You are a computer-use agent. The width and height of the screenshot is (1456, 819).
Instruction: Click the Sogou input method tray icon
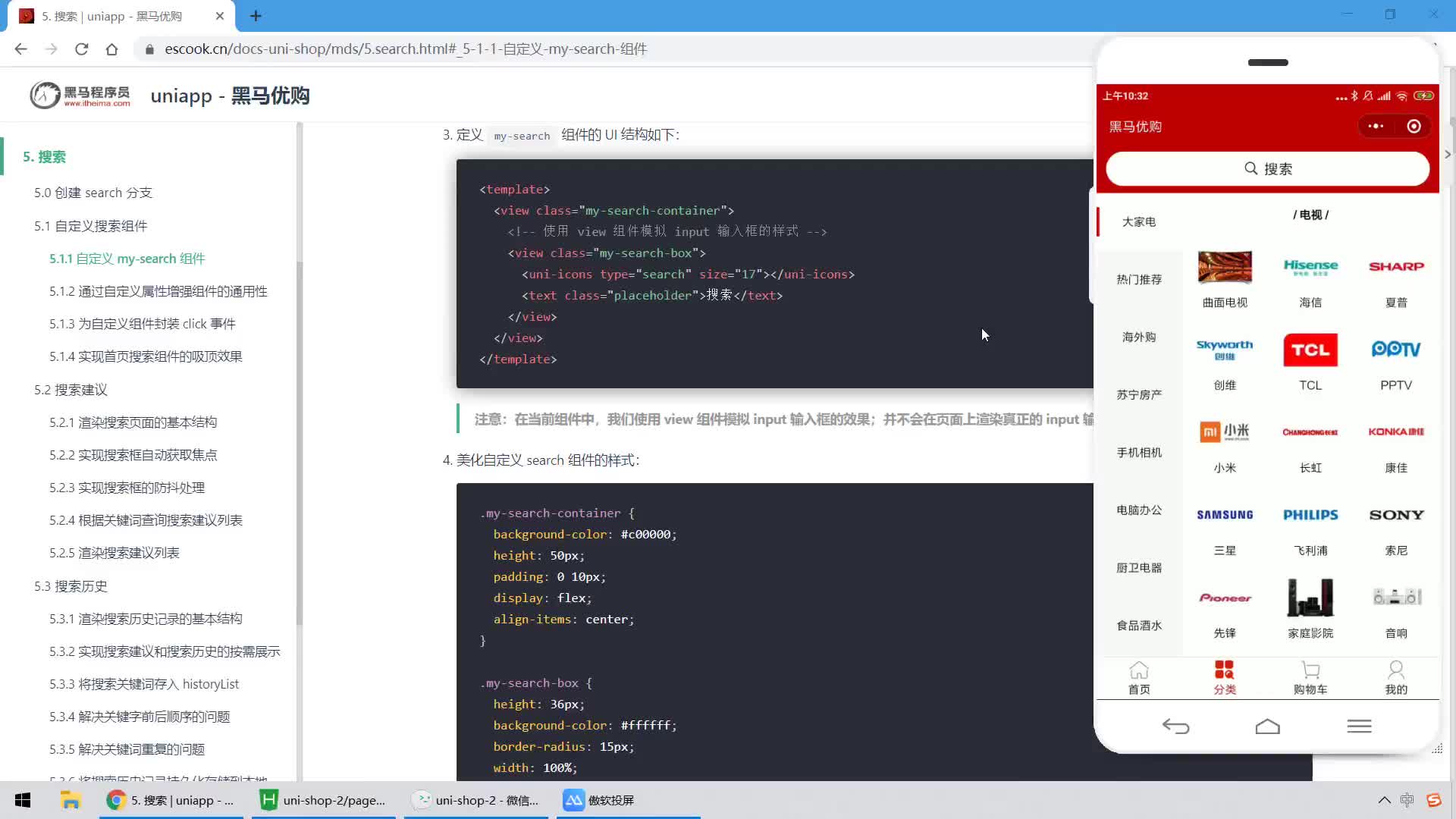[x=1433, y=800]
